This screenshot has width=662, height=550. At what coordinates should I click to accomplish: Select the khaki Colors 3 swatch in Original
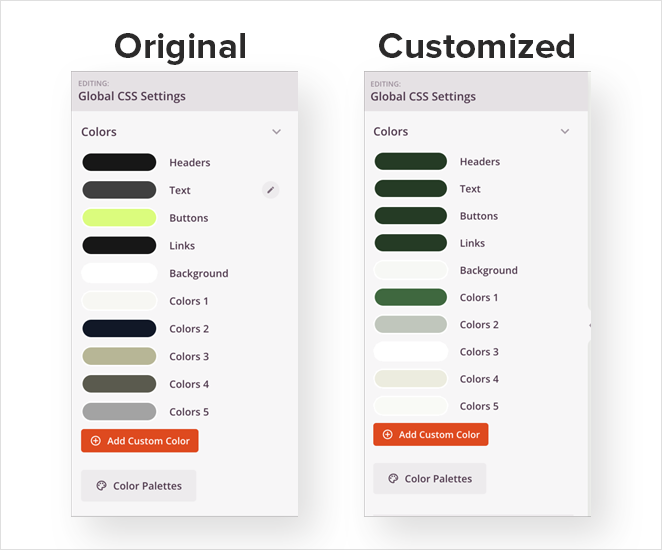(x=119, y=356)
